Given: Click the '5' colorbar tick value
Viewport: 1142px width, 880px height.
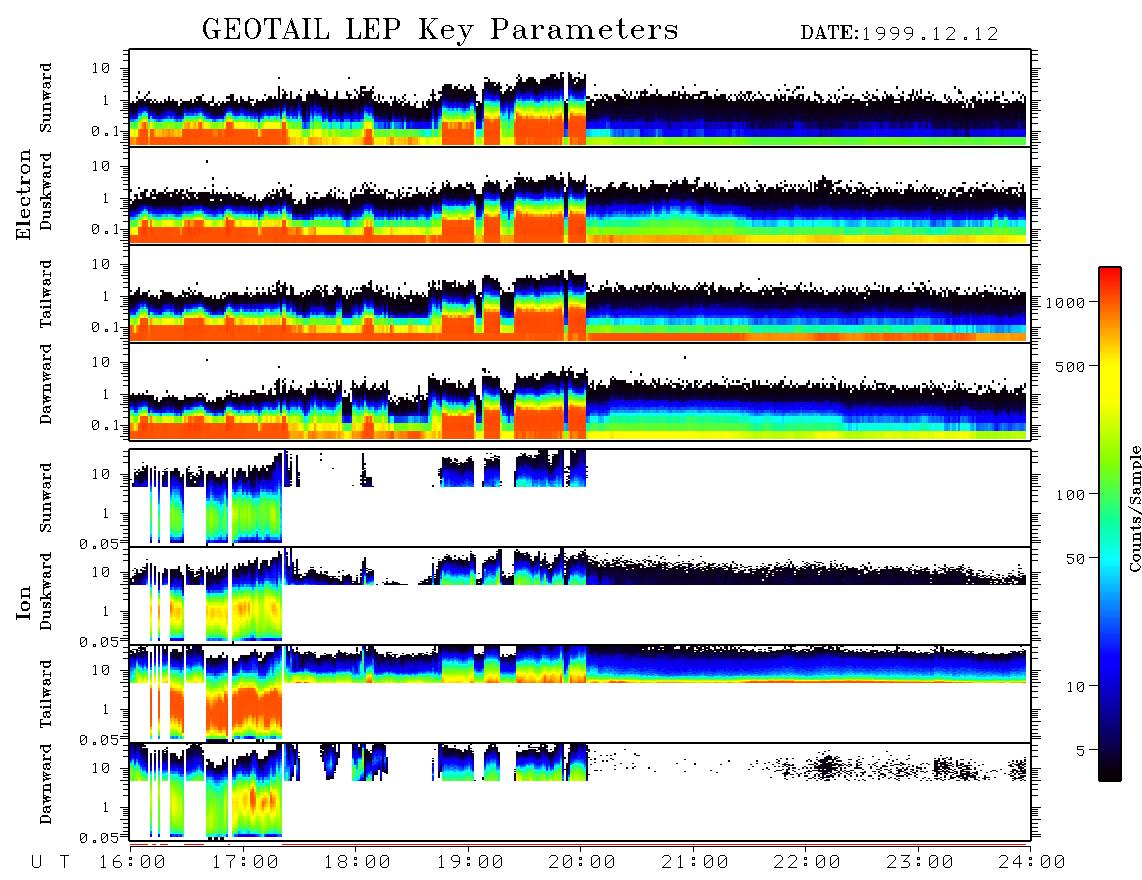Looking at the screenshot, I should click(1080, 750).
